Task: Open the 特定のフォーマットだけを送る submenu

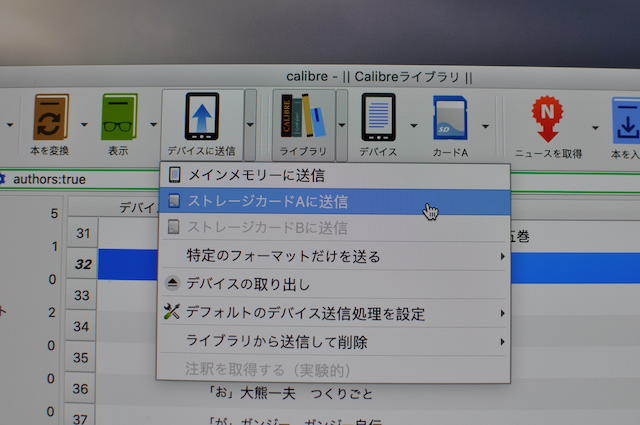Action: (x=333, y=256)
